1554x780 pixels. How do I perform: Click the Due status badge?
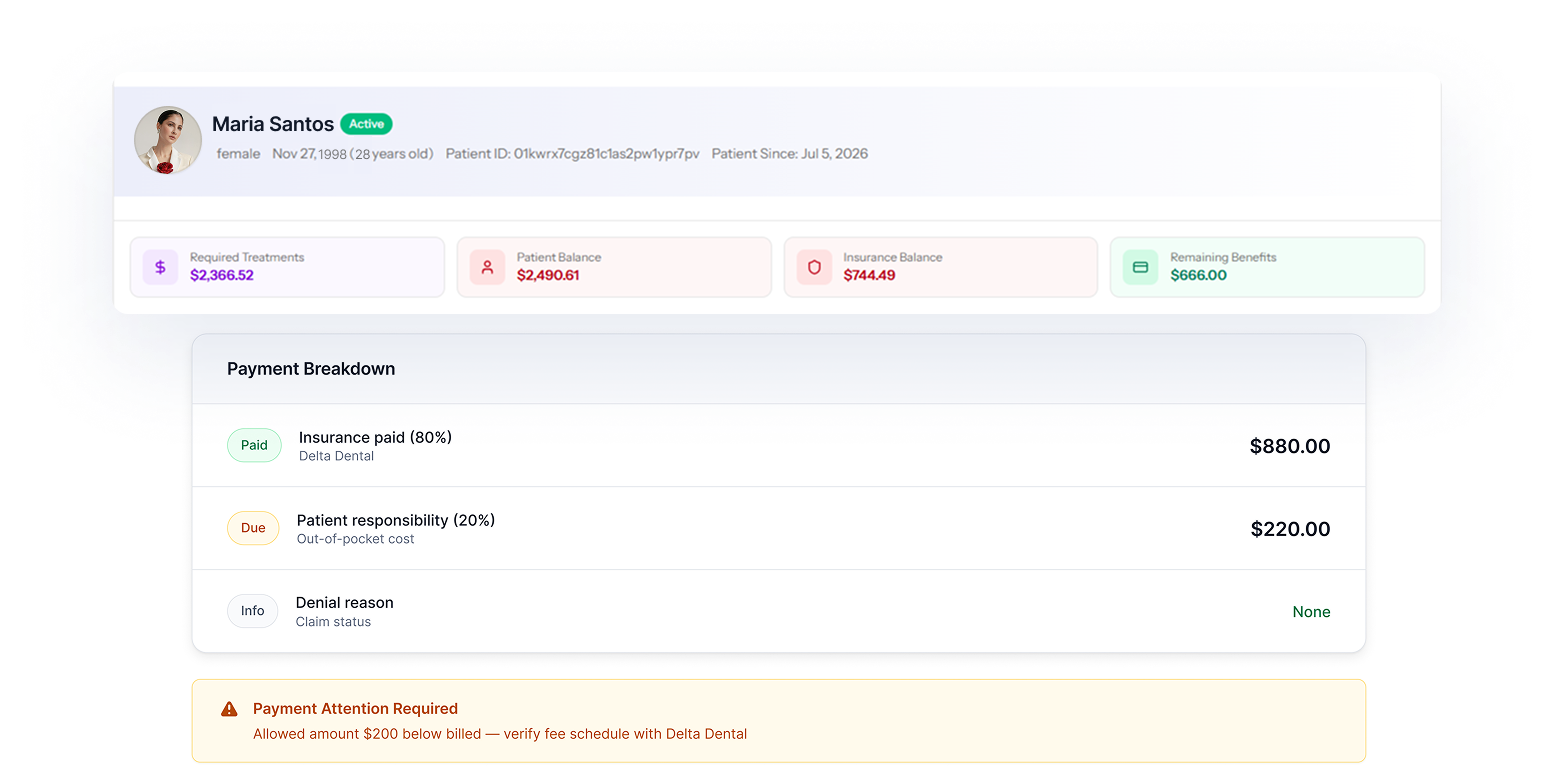click(253, 528)
